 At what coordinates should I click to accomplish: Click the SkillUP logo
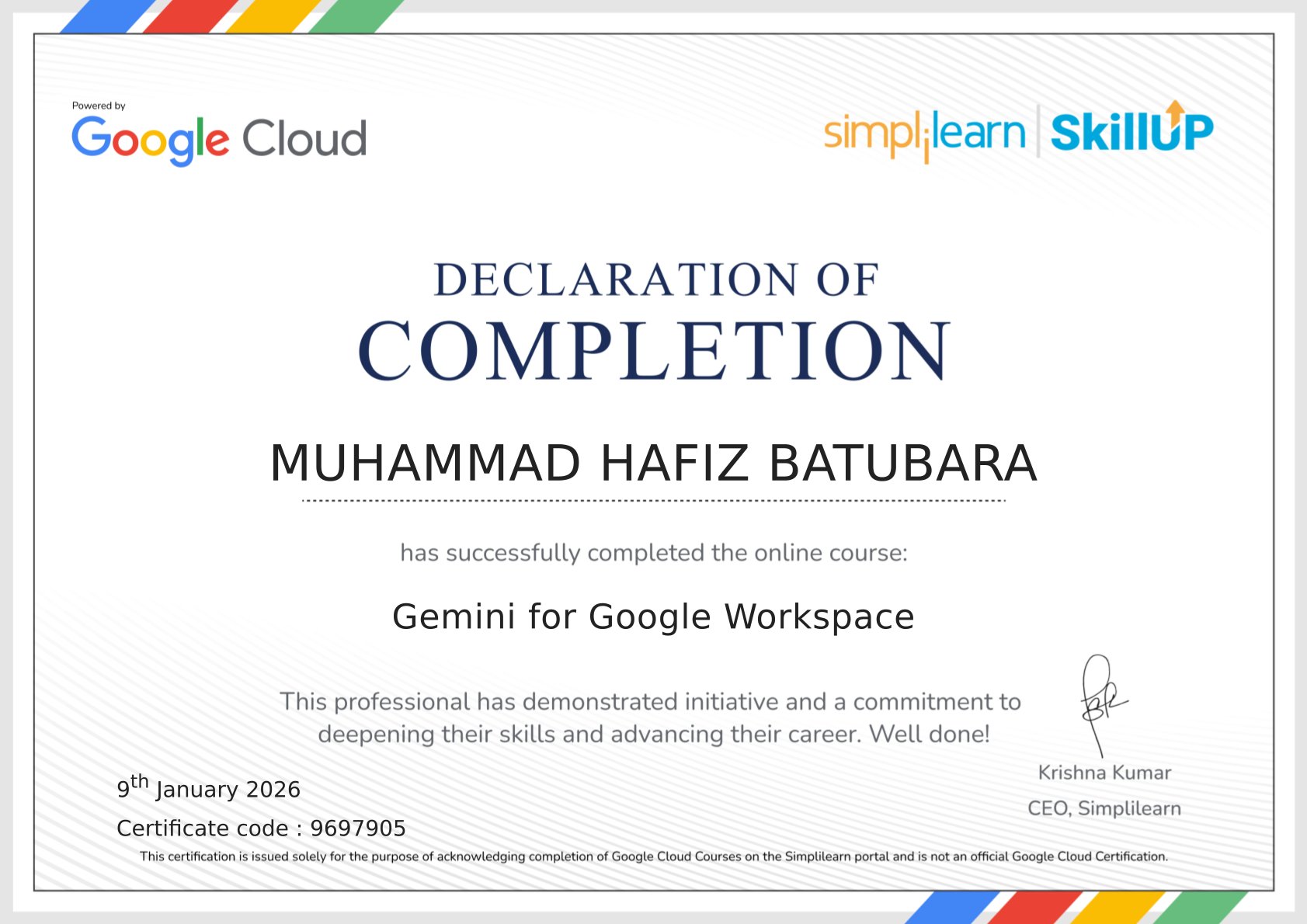pos(1131,127)
